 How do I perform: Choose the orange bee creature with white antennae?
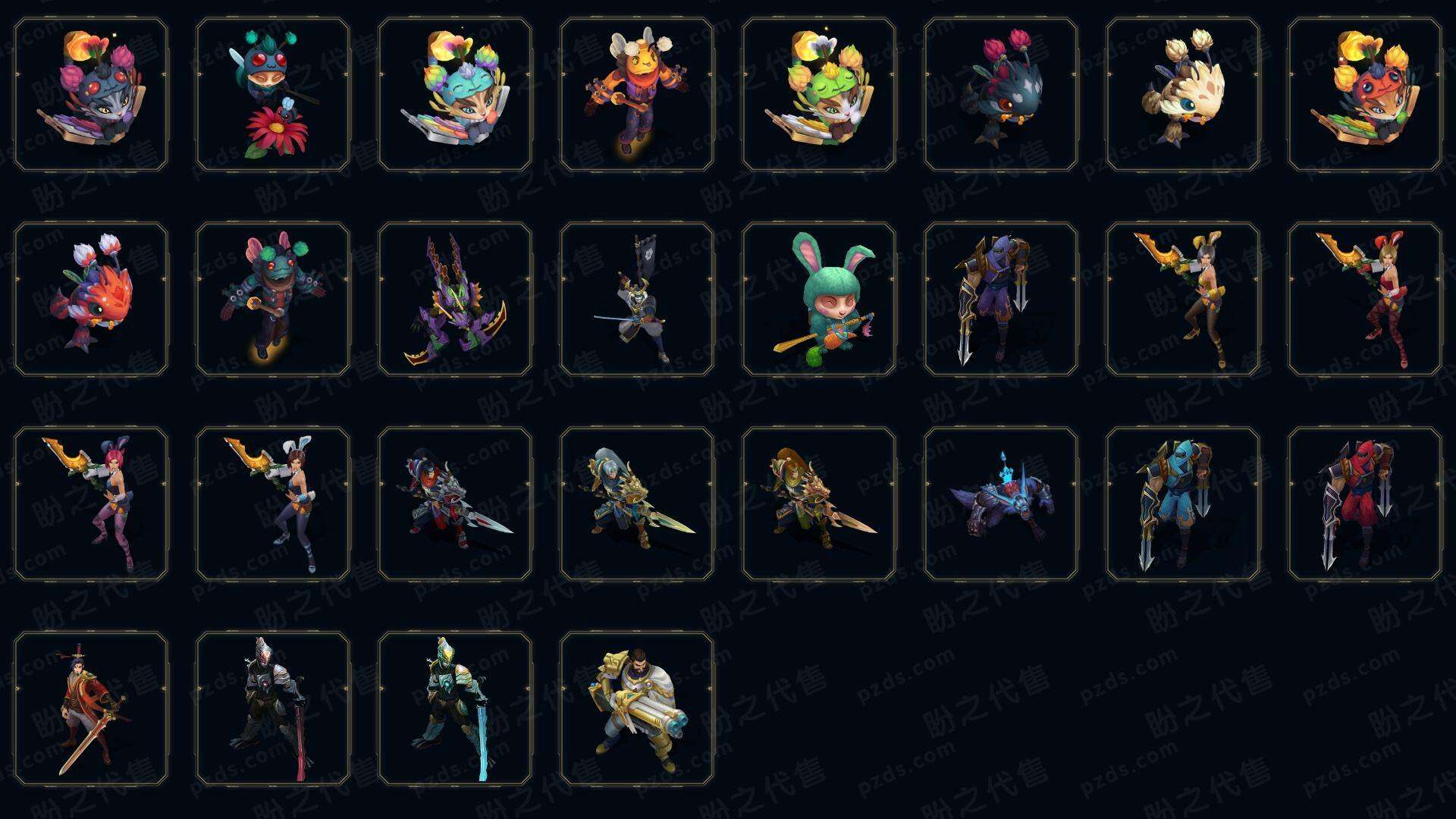point(637,94)
